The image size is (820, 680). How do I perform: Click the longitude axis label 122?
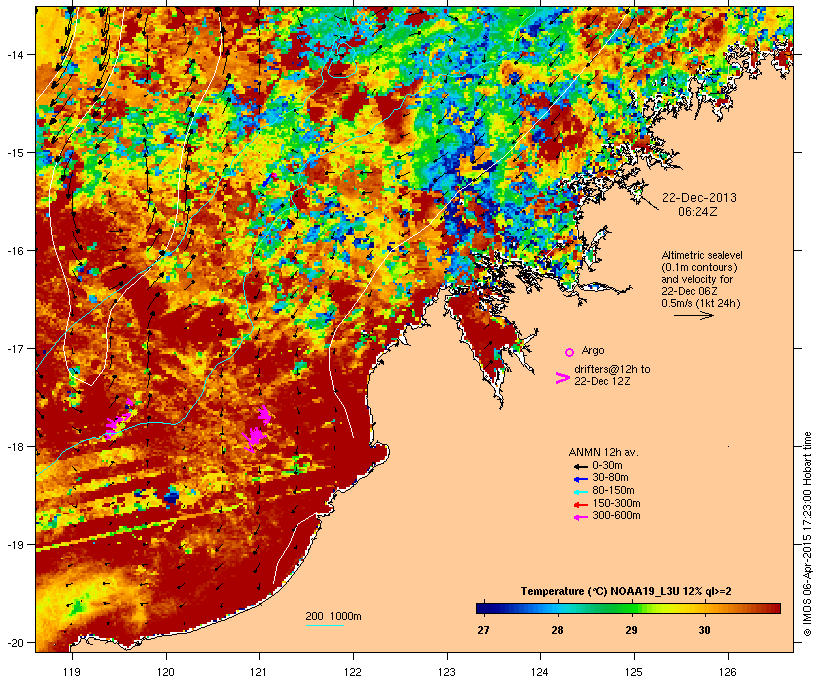coord(353,672)
